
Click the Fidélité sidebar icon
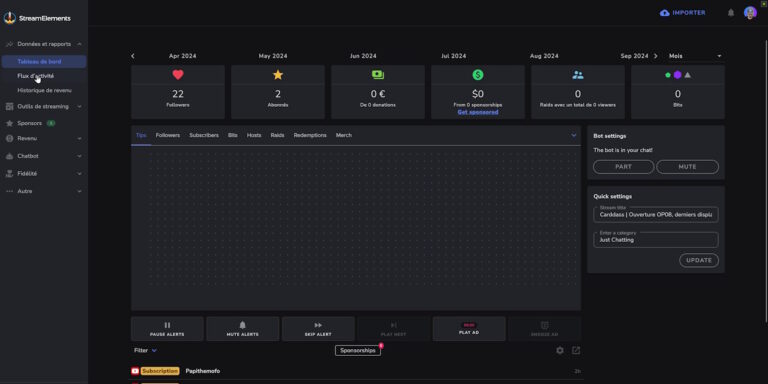pos(9,173)
